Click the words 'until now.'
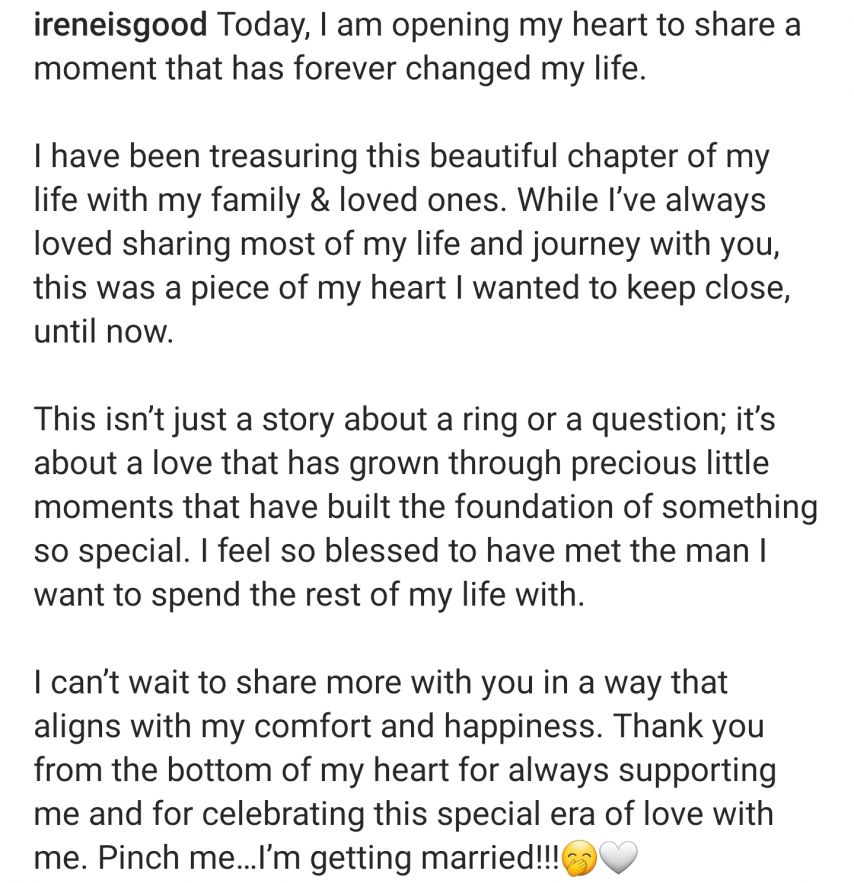 click(104, 332)
